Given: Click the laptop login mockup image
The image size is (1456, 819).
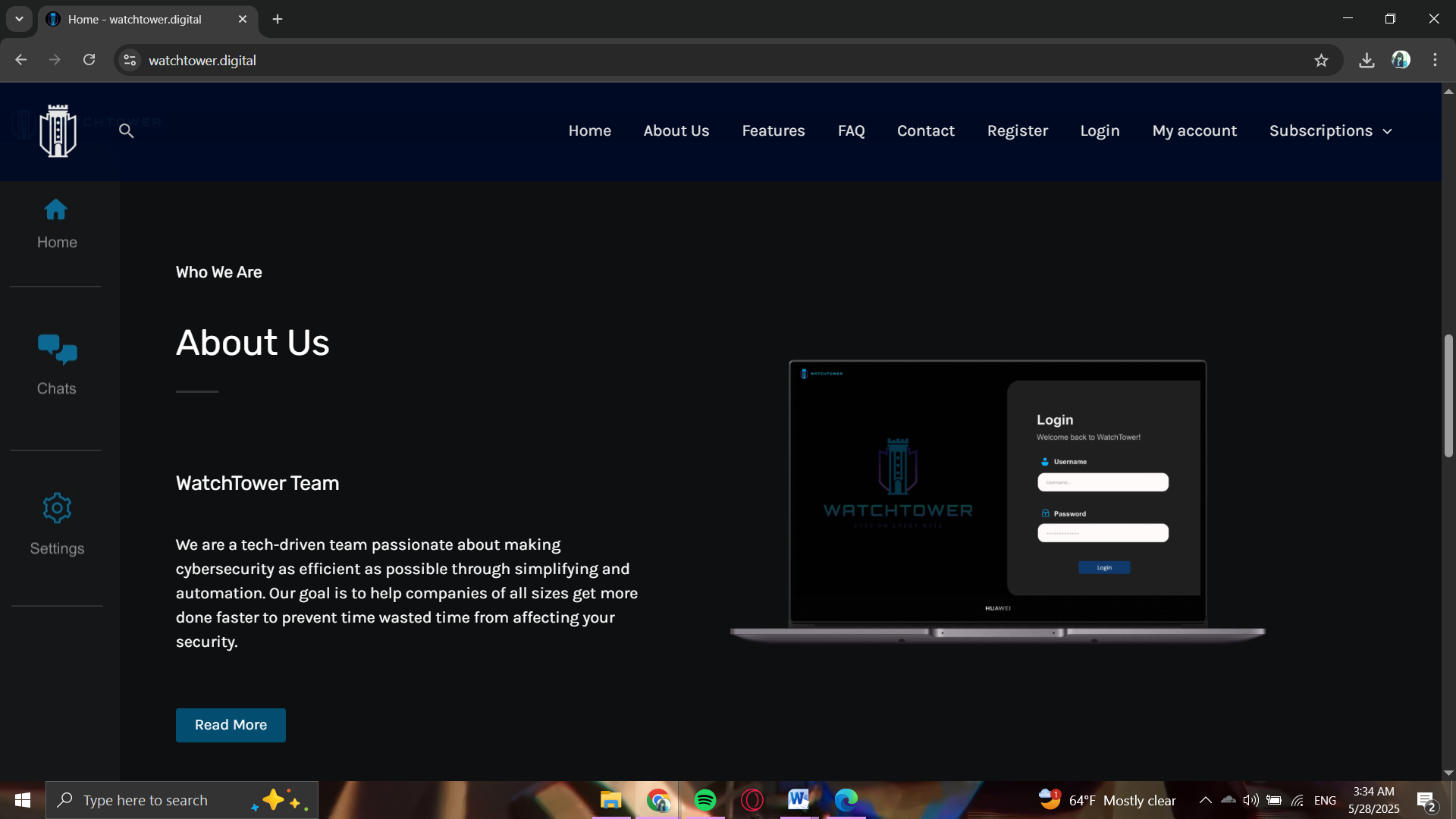Looking at the screenshot, I should pos(997,502).
